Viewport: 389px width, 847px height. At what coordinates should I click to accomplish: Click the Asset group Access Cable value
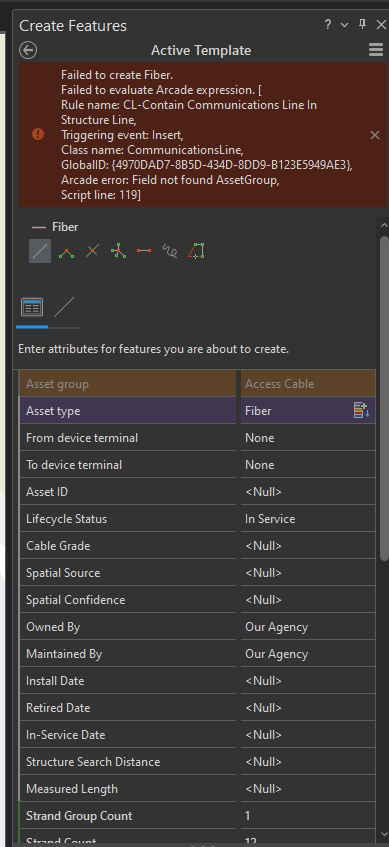pos(308,384)
